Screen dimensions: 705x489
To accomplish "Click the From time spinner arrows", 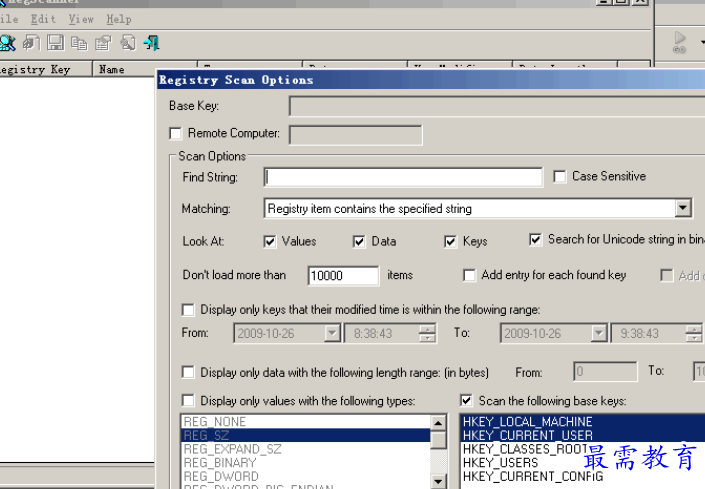I will 427,333.
